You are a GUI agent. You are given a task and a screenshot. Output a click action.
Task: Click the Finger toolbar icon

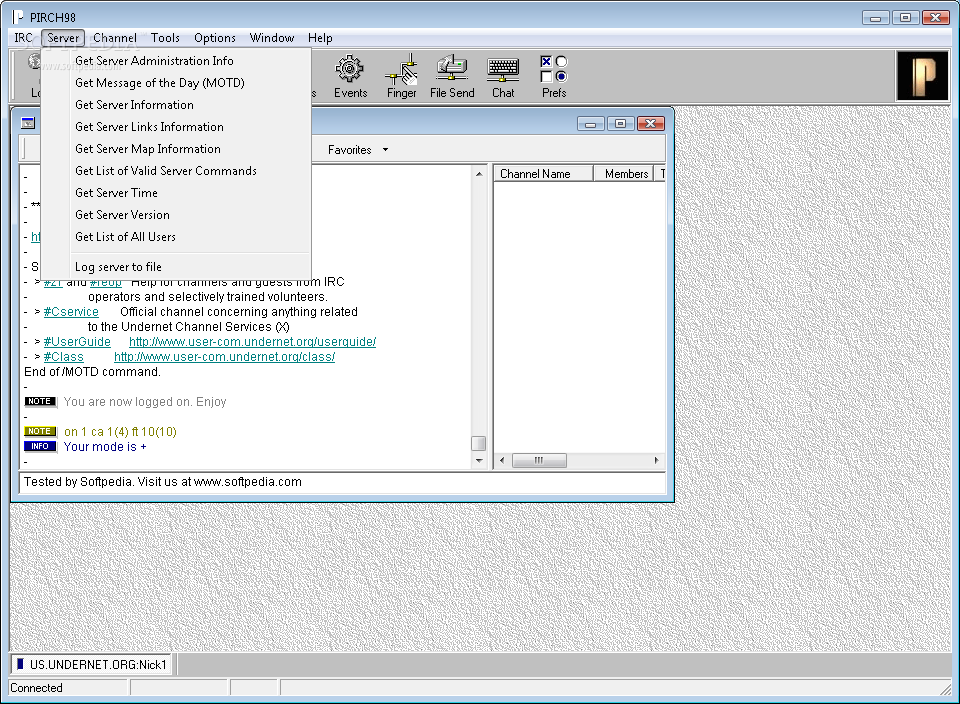[402, 77]
